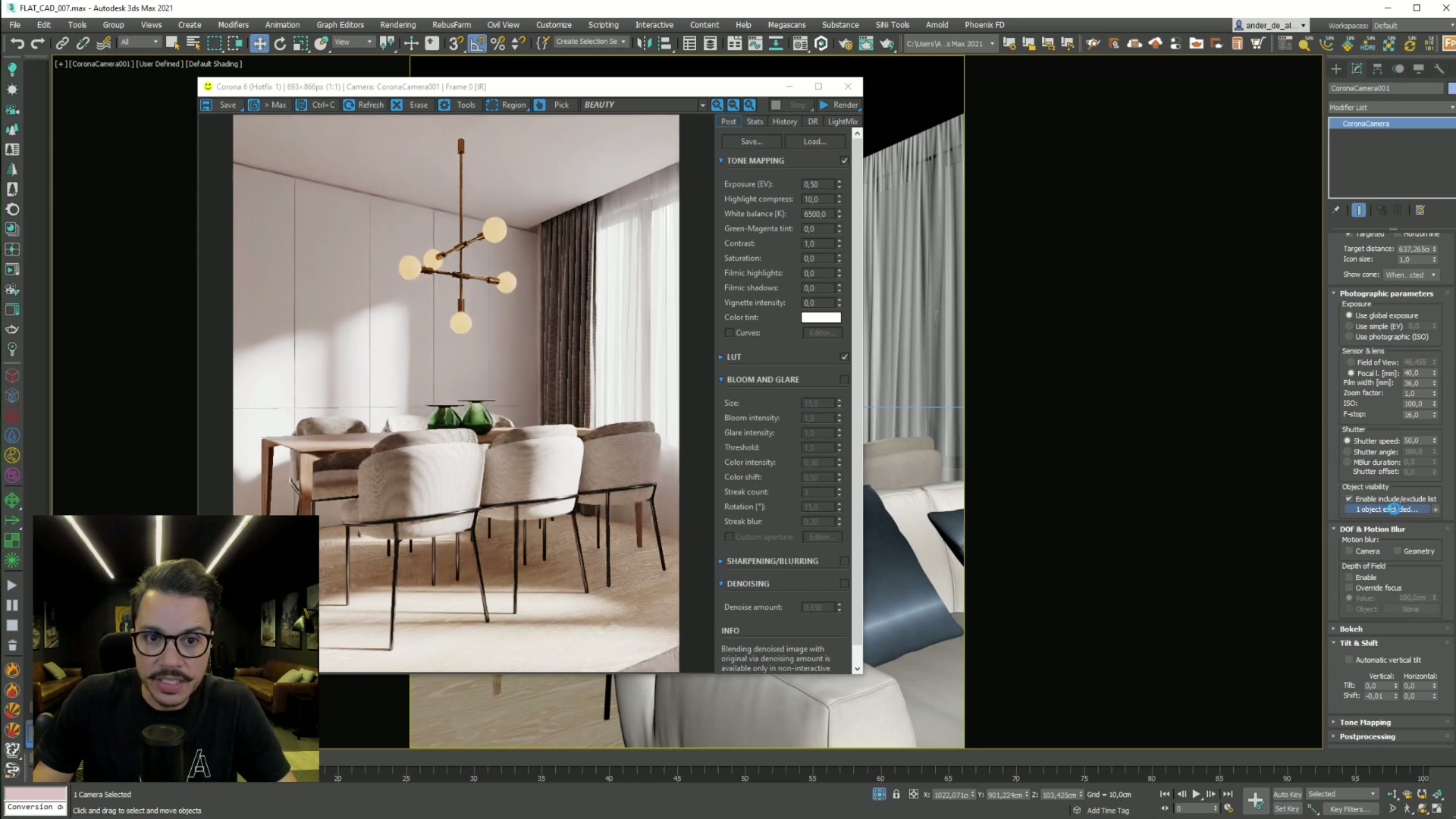This screenshot has height=819, width=1456.
Task: Click Refresh icon in Corona VFB toolbar
Action: [349, 105]
